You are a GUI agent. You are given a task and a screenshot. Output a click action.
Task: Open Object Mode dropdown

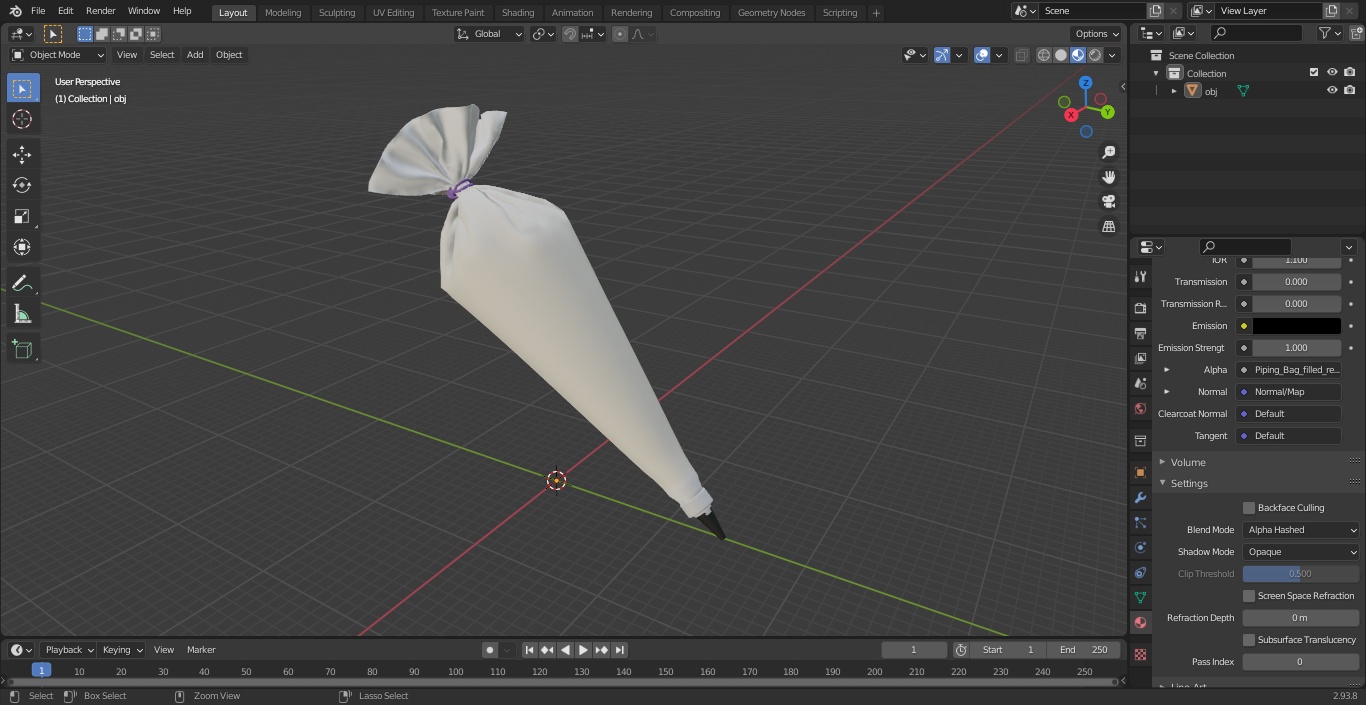[x=58, y=55]
